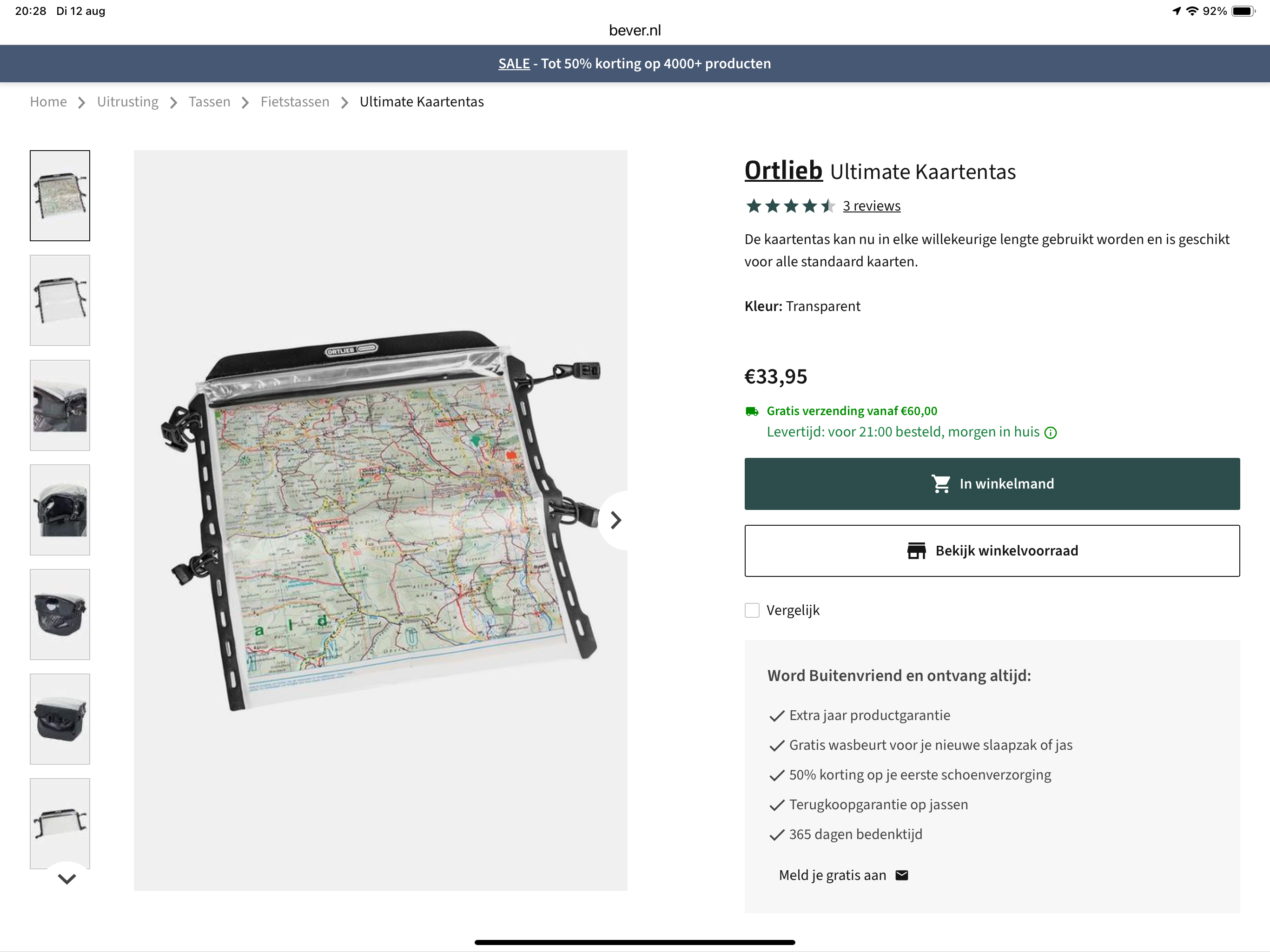Add product with In winkelmand button
Image resolution: width=1270 pixels, height=952 pixels.
coord(992,484)
